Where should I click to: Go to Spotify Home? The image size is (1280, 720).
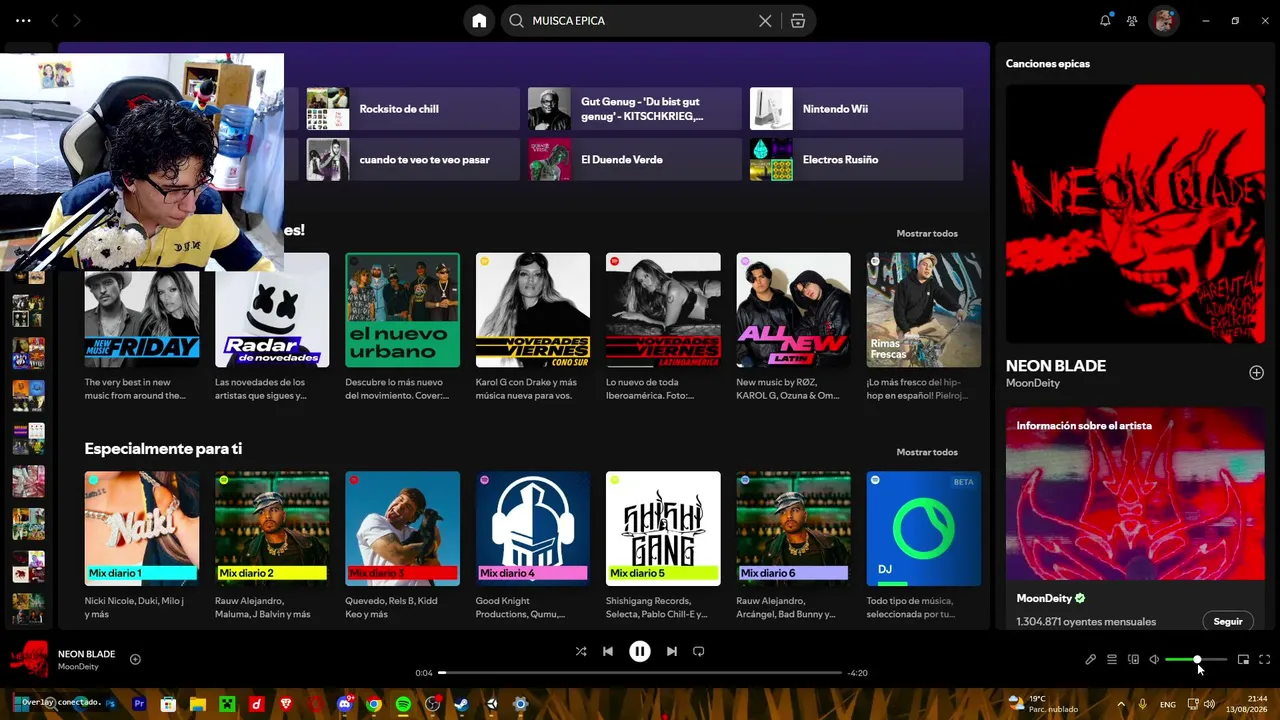point(479,20)
